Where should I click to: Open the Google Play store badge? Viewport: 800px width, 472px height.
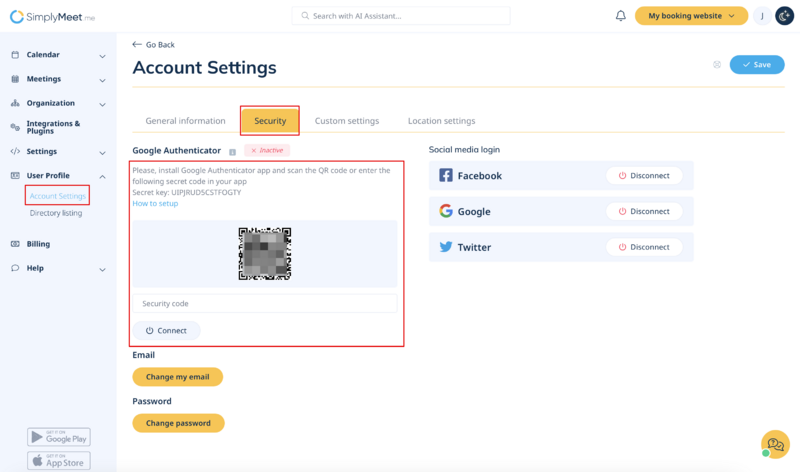click(x=59, y=437)
